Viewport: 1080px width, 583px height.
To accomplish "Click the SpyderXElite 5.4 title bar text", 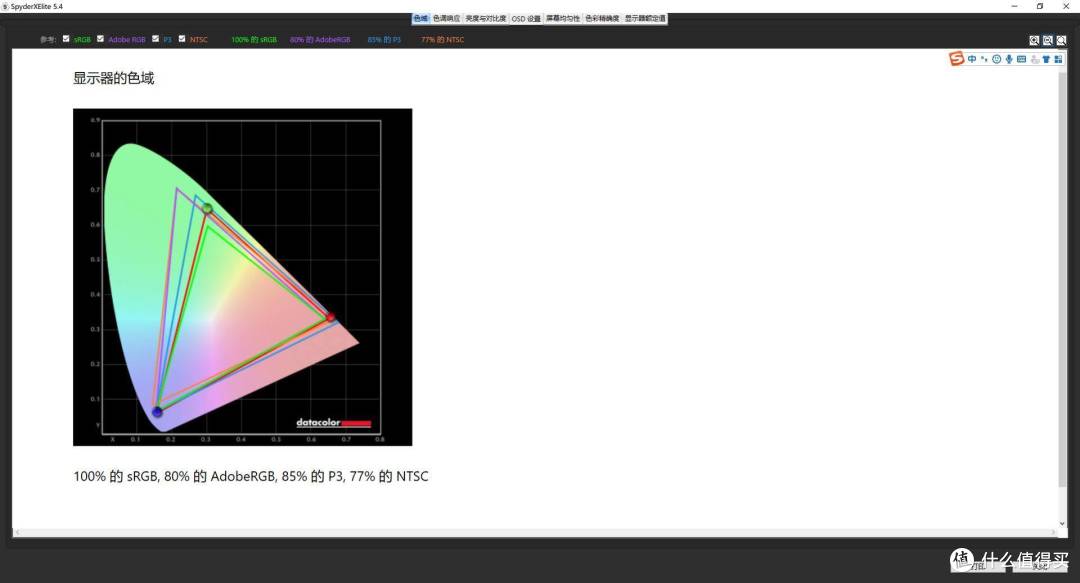I will pyautogui.click(x=37, y=6).
